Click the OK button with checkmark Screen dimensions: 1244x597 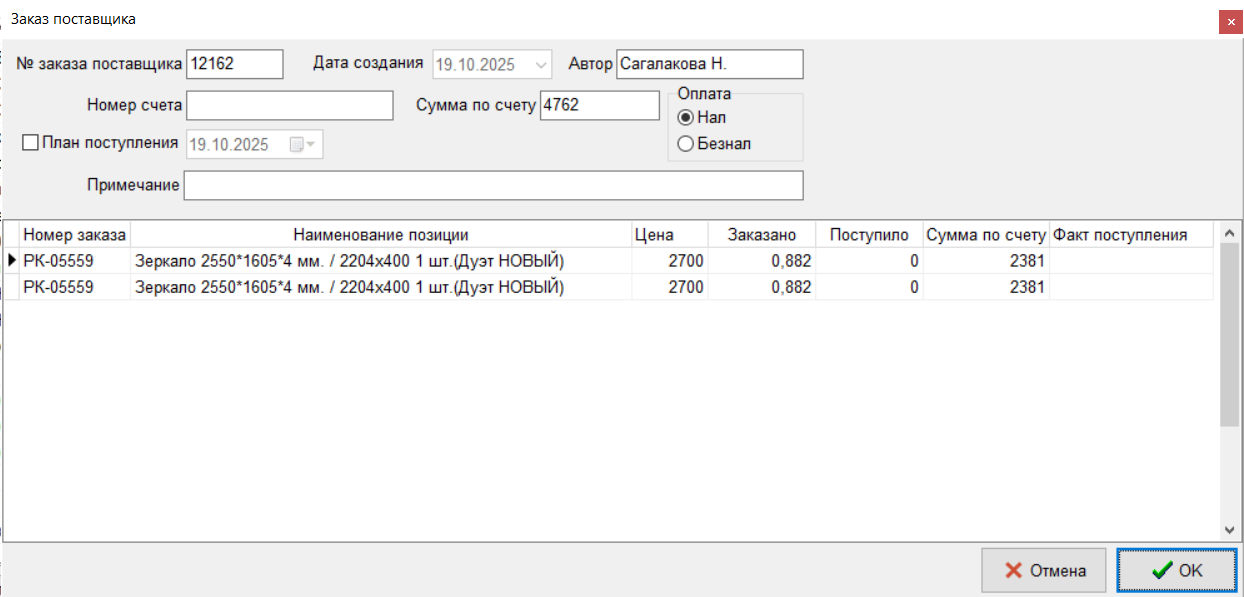[x=1176, y=570]
